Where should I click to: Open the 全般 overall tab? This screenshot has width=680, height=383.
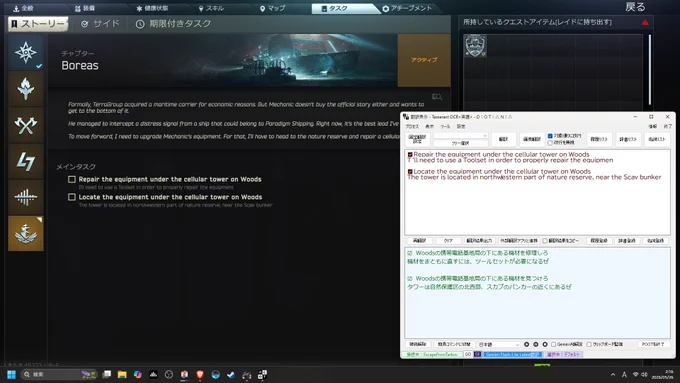(x=23, y=9)
